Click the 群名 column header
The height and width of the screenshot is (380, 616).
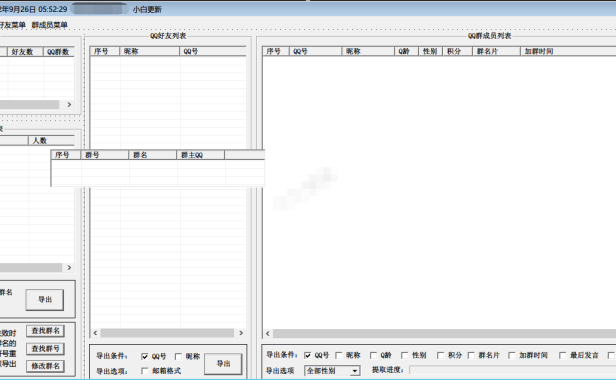click(x=152, y=155)
